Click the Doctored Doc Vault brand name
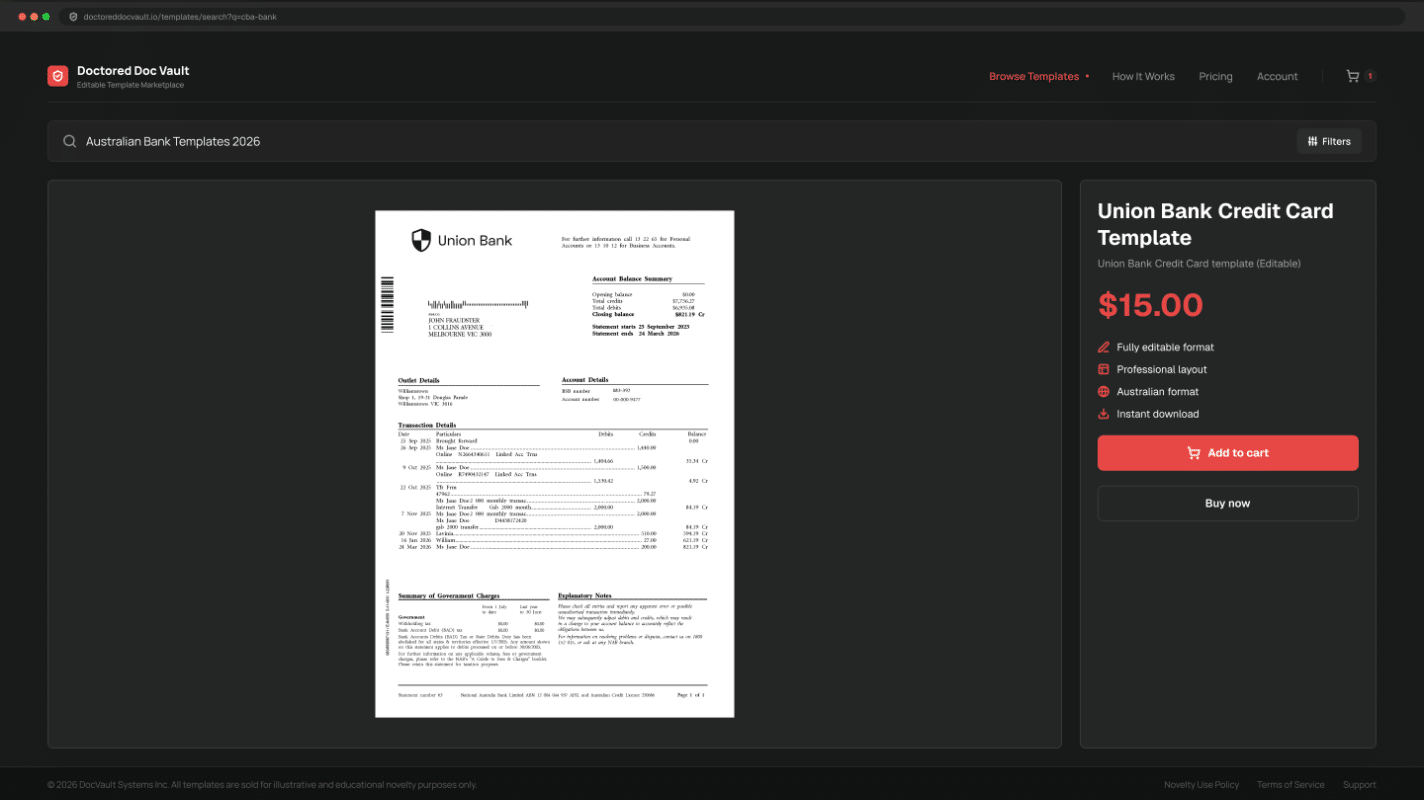The height and width of the screenshot is (800, 1424). click(133, 71)
